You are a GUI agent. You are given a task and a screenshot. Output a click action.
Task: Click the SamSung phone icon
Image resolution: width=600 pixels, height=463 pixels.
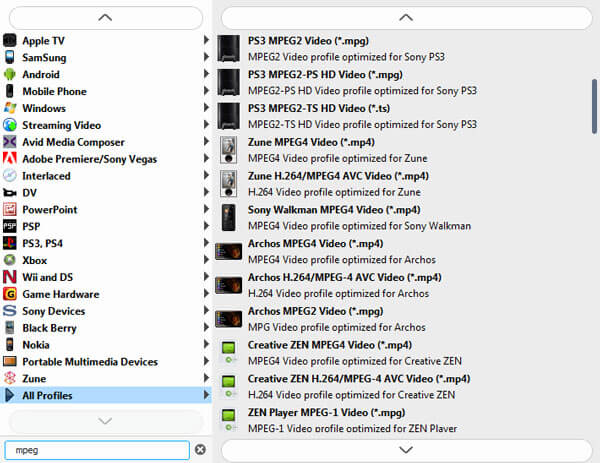(10, 57)
